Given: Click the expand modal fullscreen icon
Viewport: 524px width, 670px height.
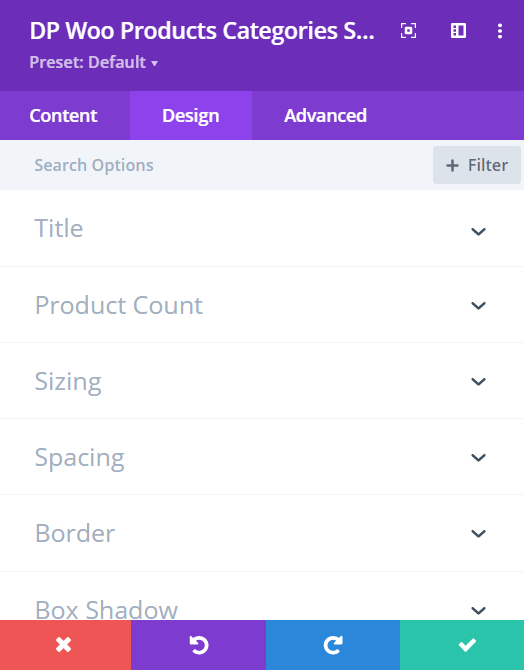Looking at the screenshot, I should click(408, 31).
